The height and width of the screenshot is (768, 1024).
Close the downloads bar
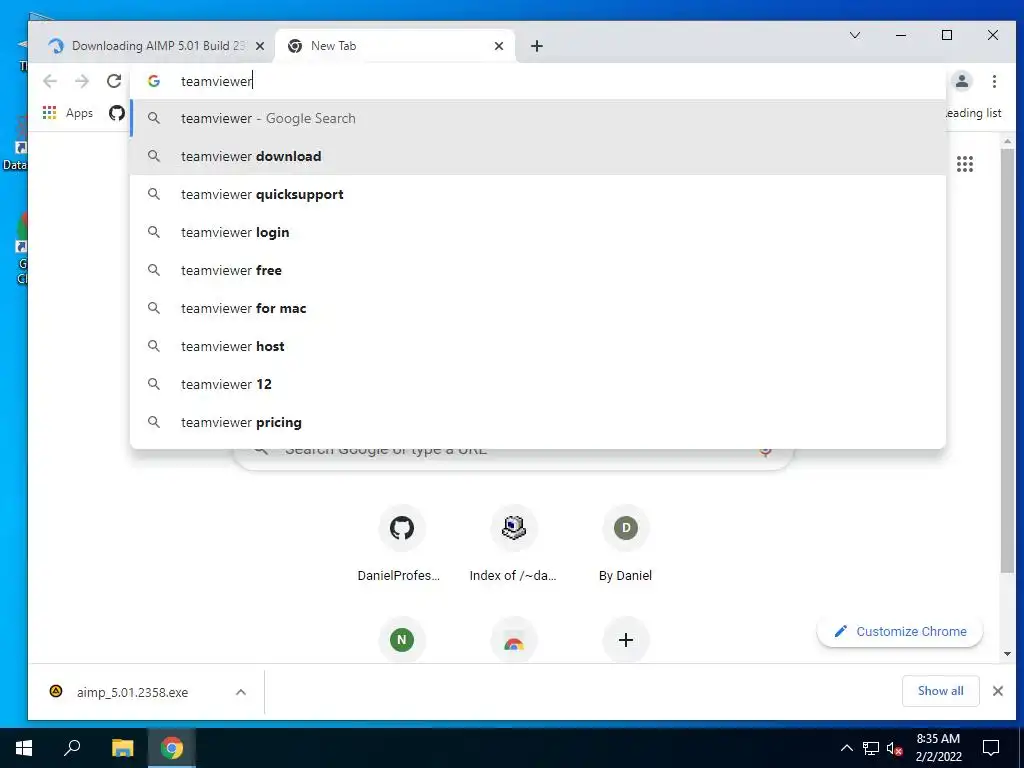pyautogui.click(x=998, y=691)
